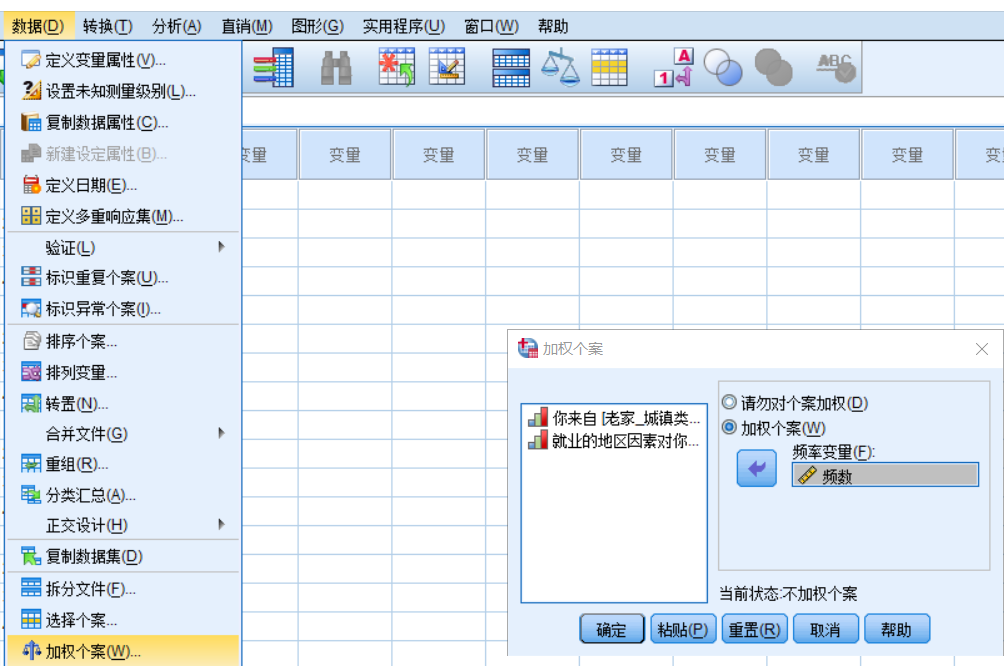This screenshot has height=666, width=1004.
Task: Click the 重置(R) button
Action: tap(754, 629)
